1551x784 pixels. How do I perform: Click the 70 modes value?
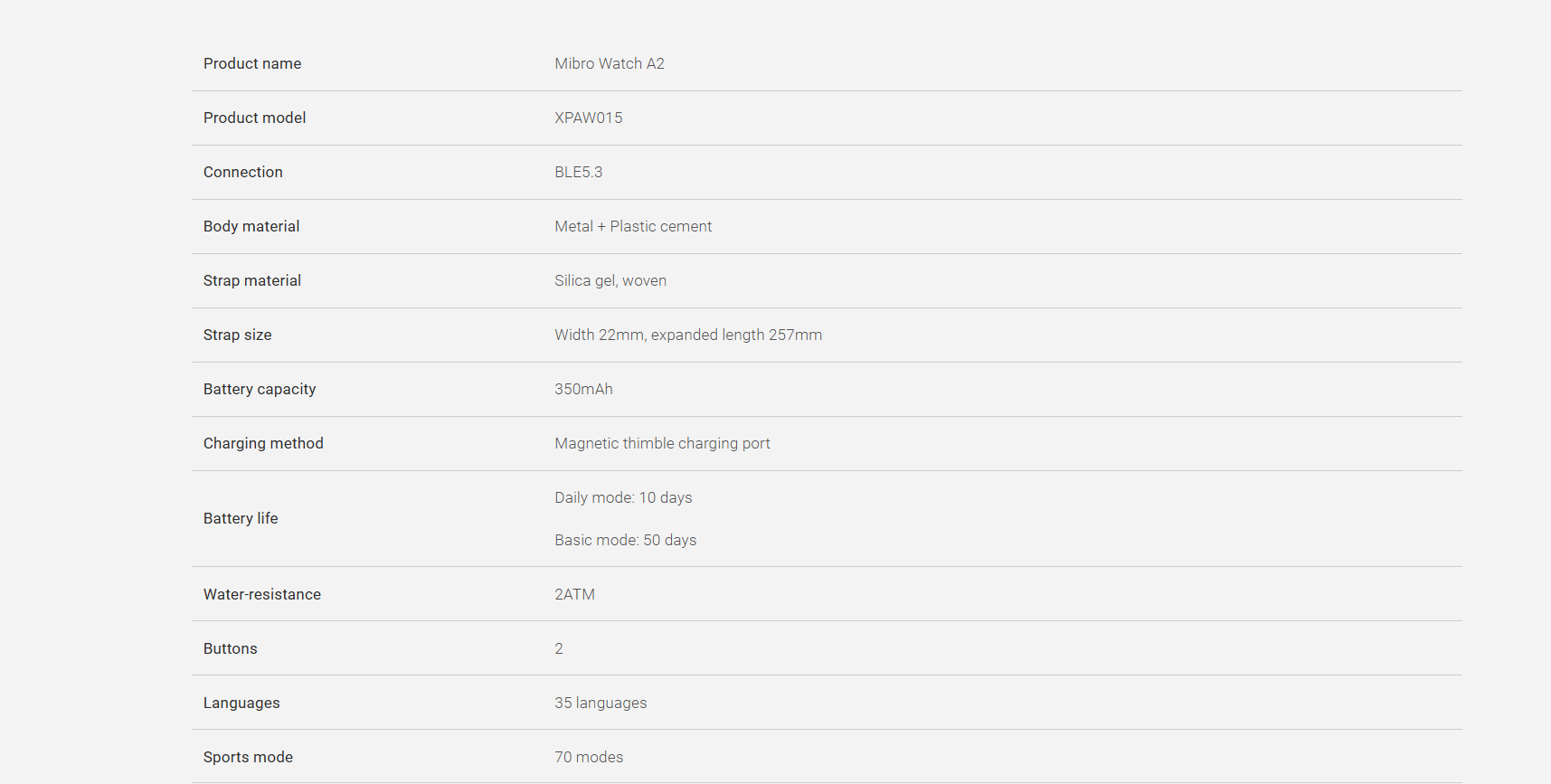coord(589,757)
